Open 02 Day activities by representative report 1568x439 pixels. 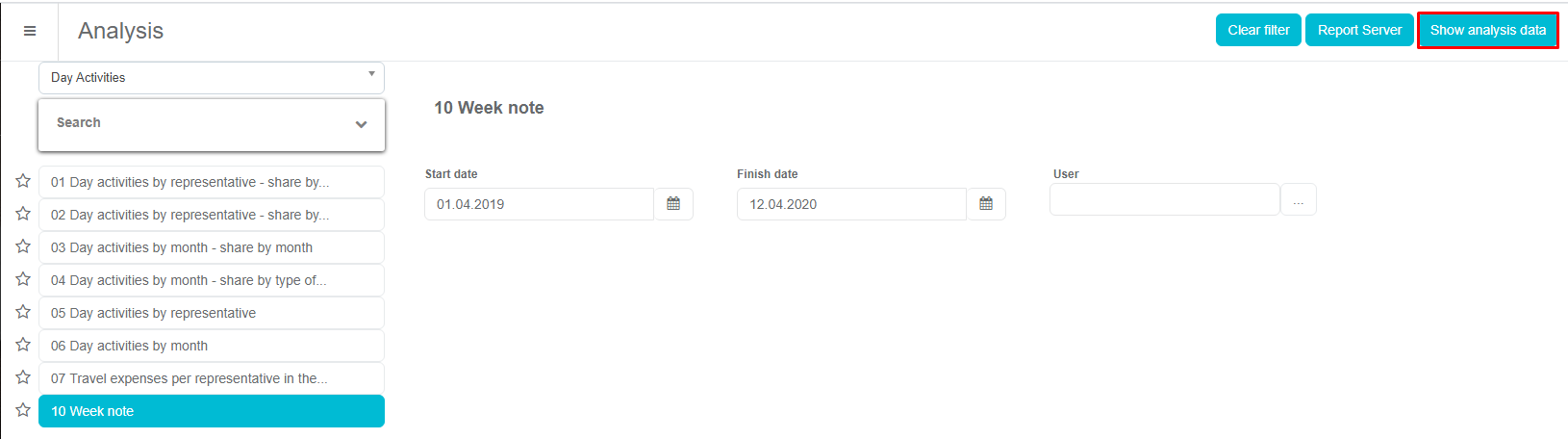click(x=212, y=215)
